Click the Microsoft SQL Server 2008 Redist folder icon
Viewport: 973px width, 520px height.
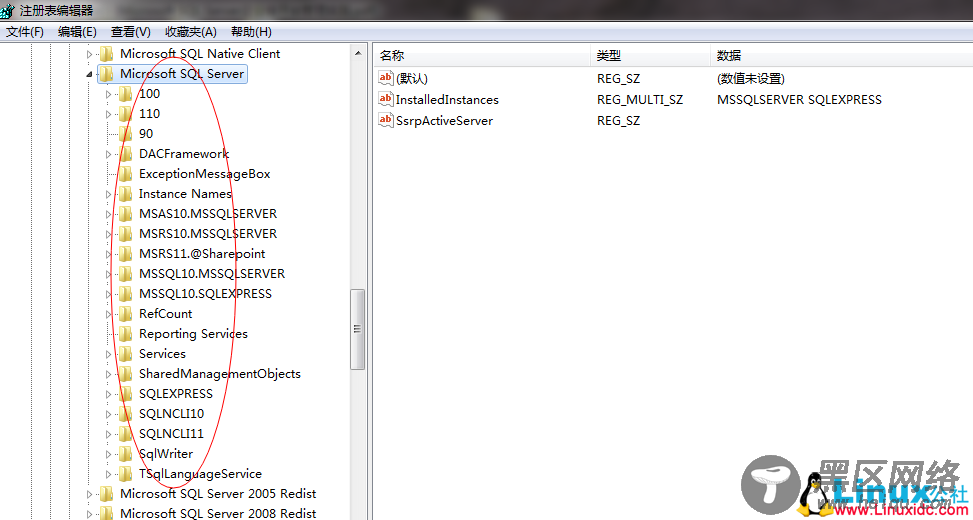coord(107,513)
